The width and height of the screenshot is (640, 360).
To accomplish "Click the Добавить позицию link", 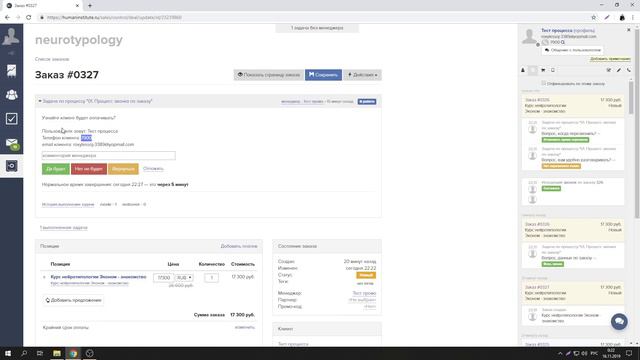I will tap(239, 246).
